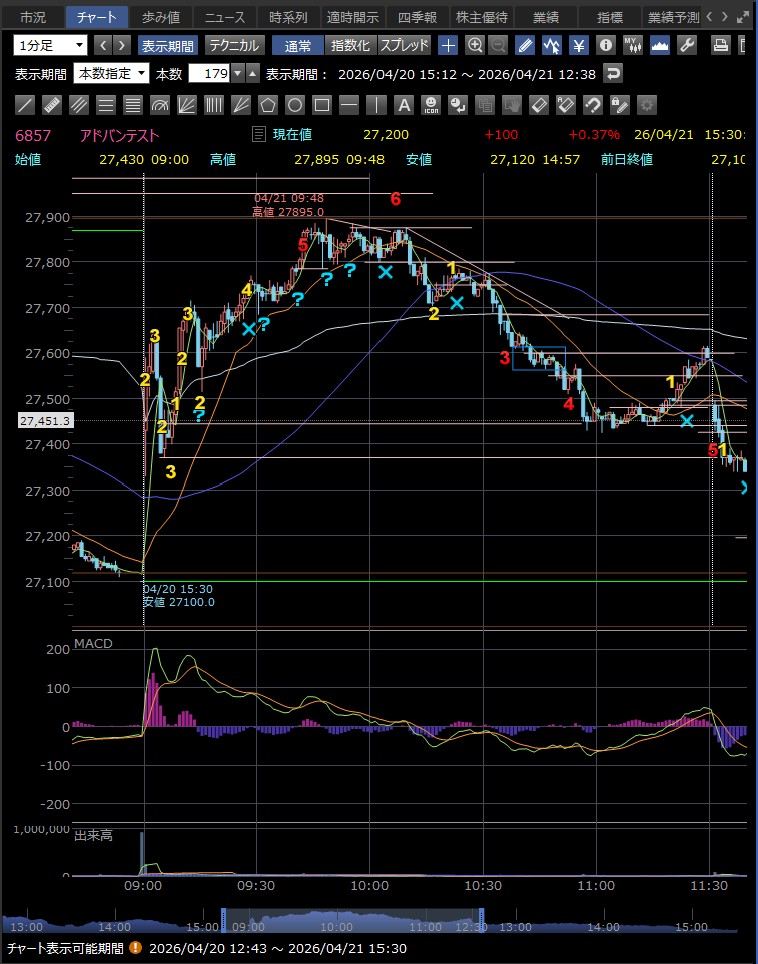758x964 pixels.
Task: Expand the bar count 179 dropdown arrow
Action: (237, 73)
